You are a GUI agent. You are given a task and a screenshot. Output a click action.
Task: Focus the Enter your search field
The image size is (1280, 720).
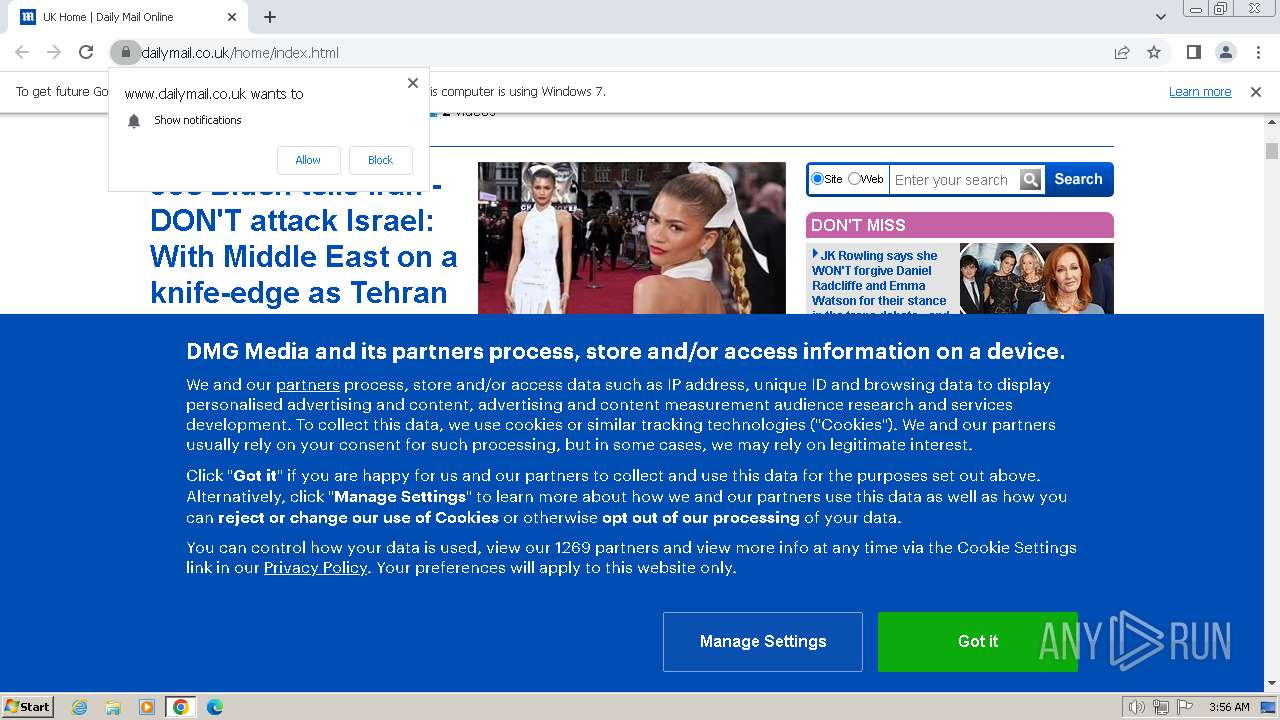(953, 180)
